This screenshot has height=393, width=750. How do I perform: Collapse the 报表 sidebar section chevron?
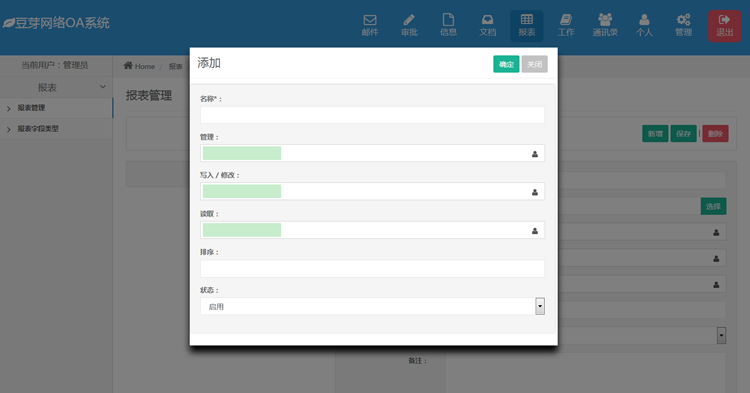click(102, 87)
